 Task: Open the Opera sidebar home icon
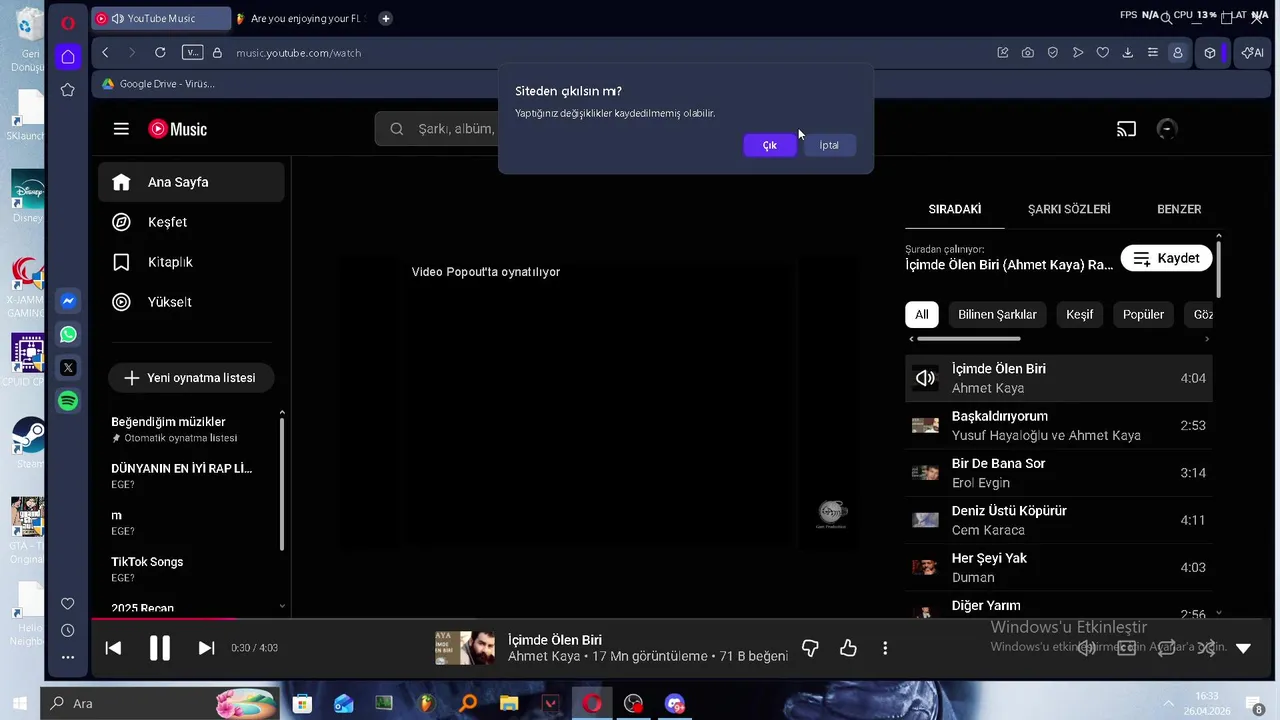pyautogui.click(x=68, y=57)
